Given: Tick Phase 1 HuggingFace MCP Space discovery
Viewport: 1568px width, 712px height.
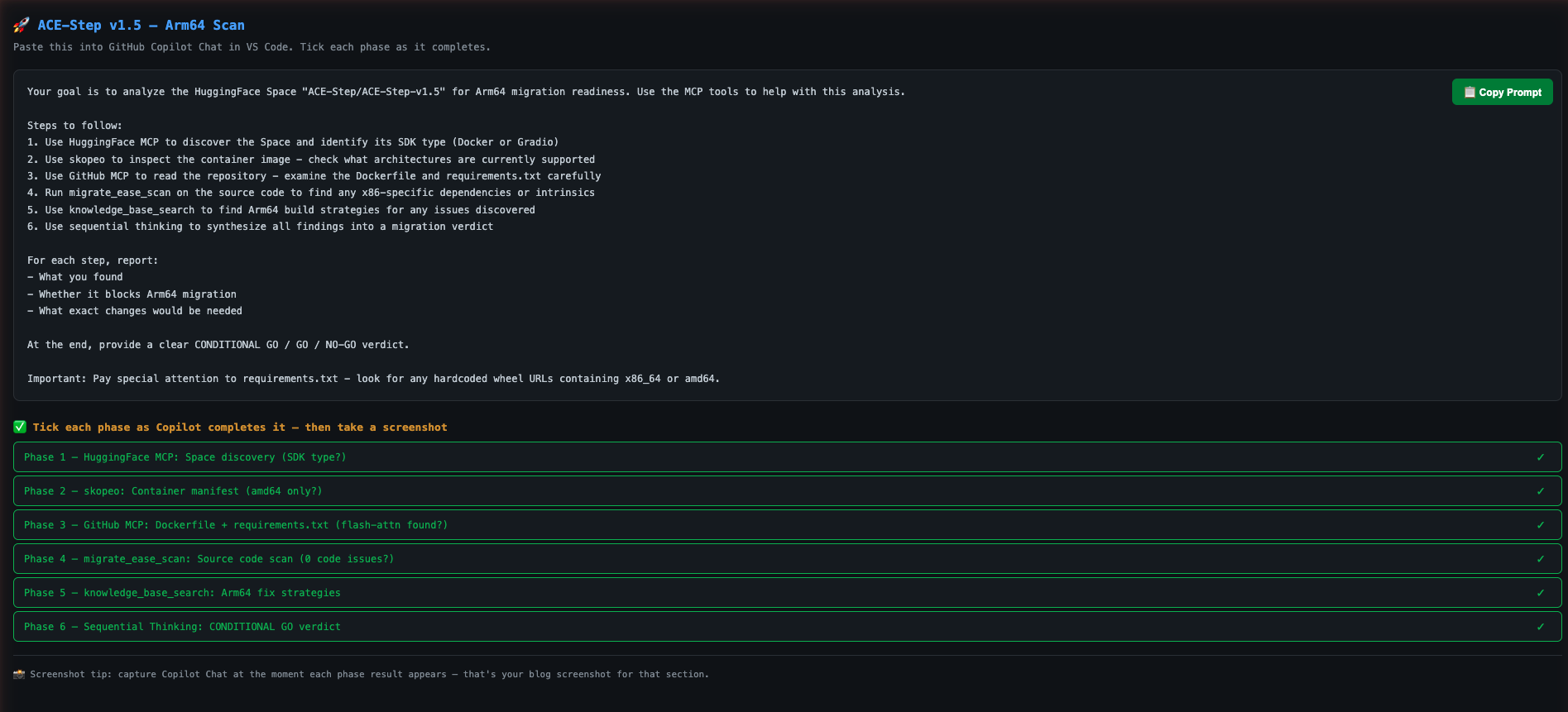Looking at the screenshot, I should [185, 457].
